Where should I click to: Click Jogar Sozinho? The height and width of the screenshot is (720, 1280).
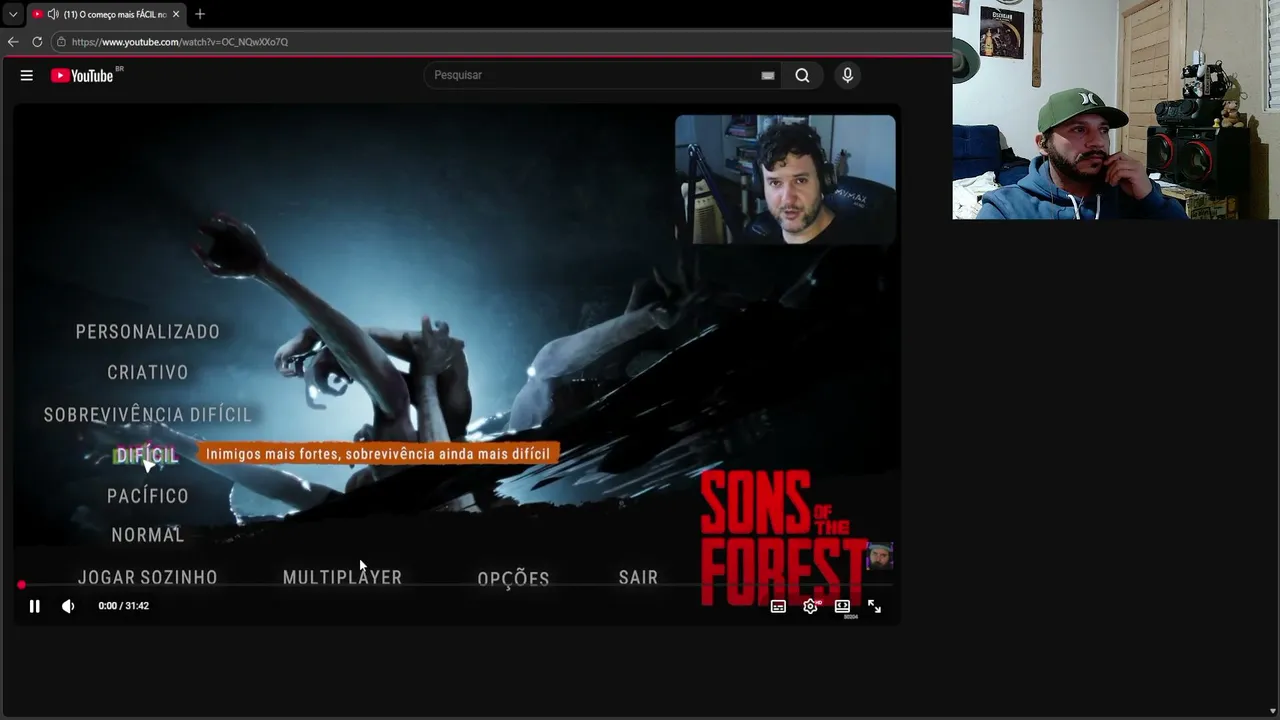pyautogui.click(x=148, y=577)
